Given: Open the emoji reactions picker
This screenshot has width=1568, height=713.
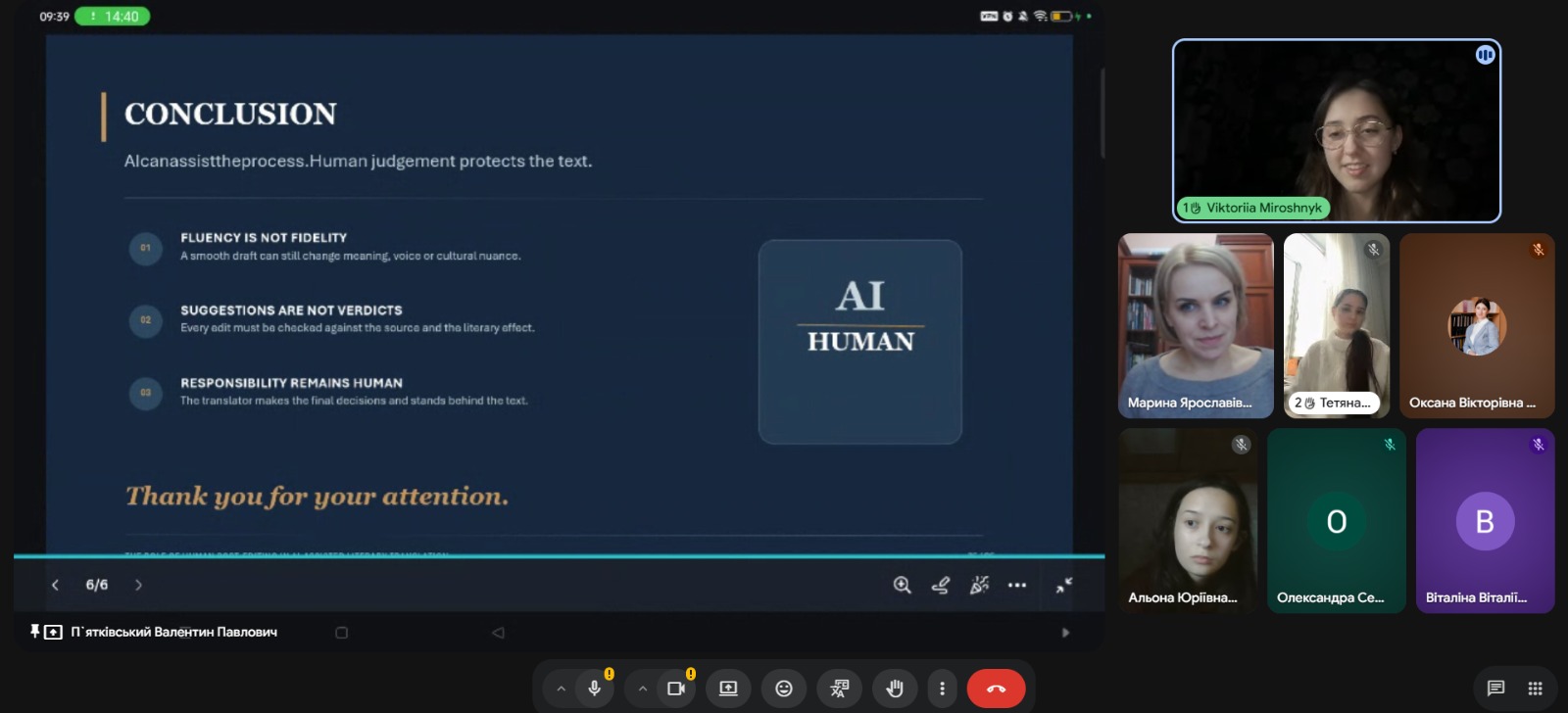Looking at the screenshot, I should click(x=784, y=689).
